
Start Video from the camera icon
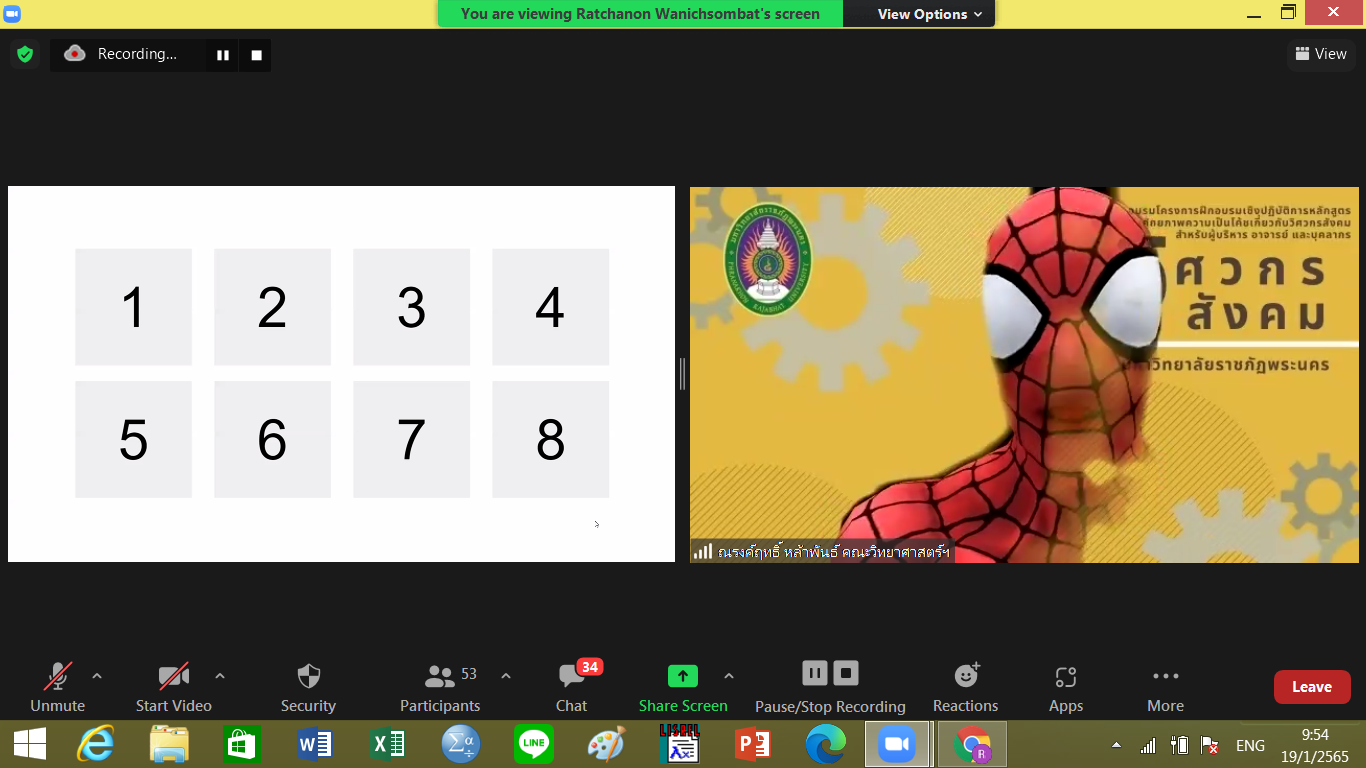tap(174, 687)
